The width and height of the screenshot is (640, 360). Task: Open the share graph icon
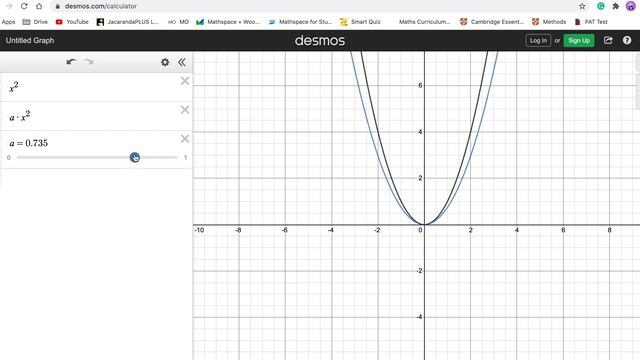[x=608, y=40]
